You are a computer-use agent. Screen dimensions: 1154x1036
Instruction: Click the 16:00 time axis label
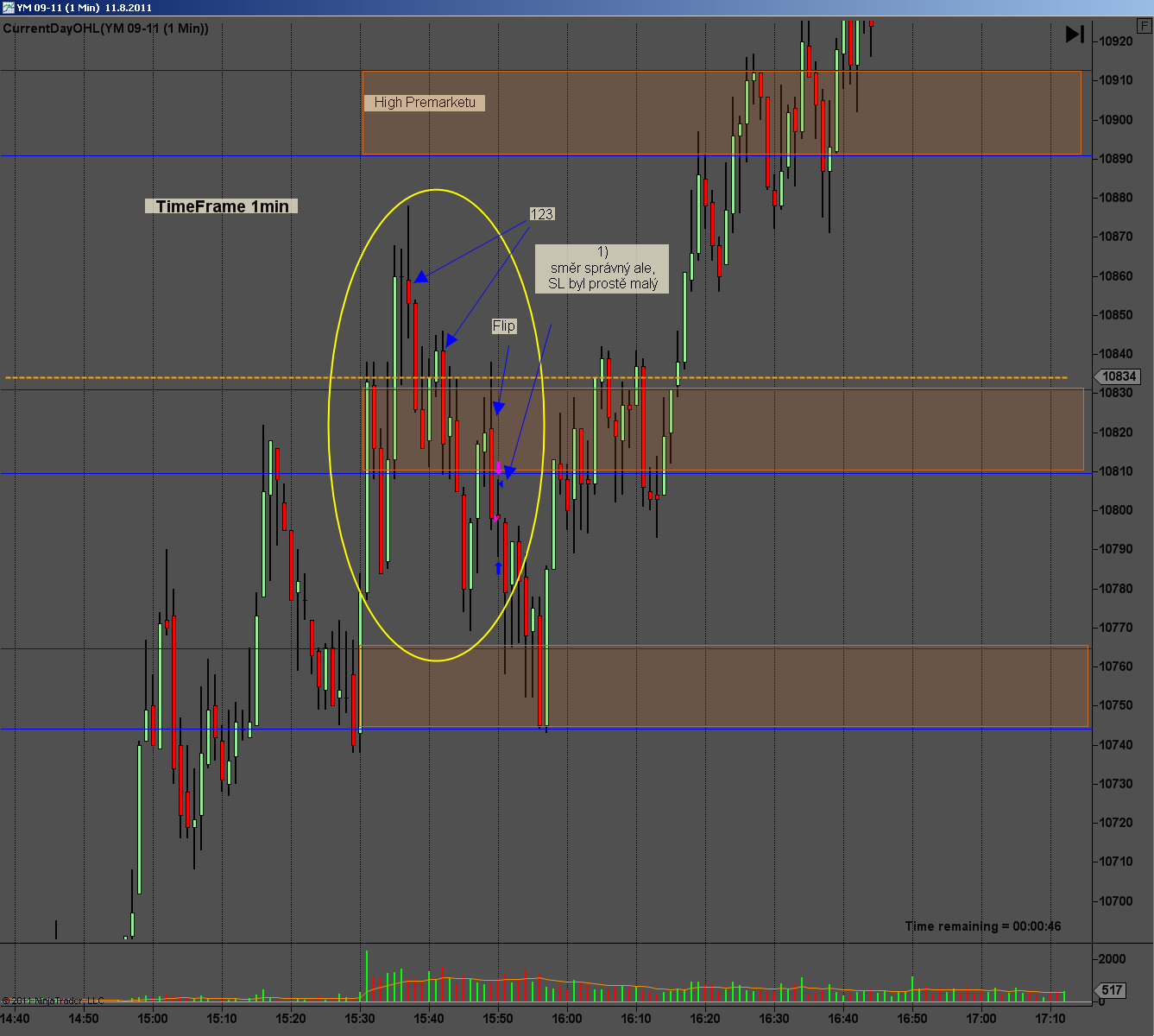[x=567, y=1019]
